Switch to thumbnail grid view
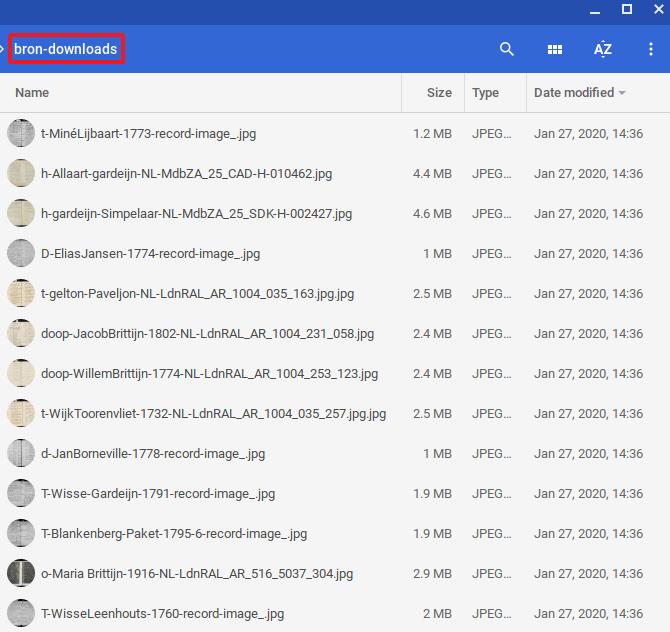 555,49
